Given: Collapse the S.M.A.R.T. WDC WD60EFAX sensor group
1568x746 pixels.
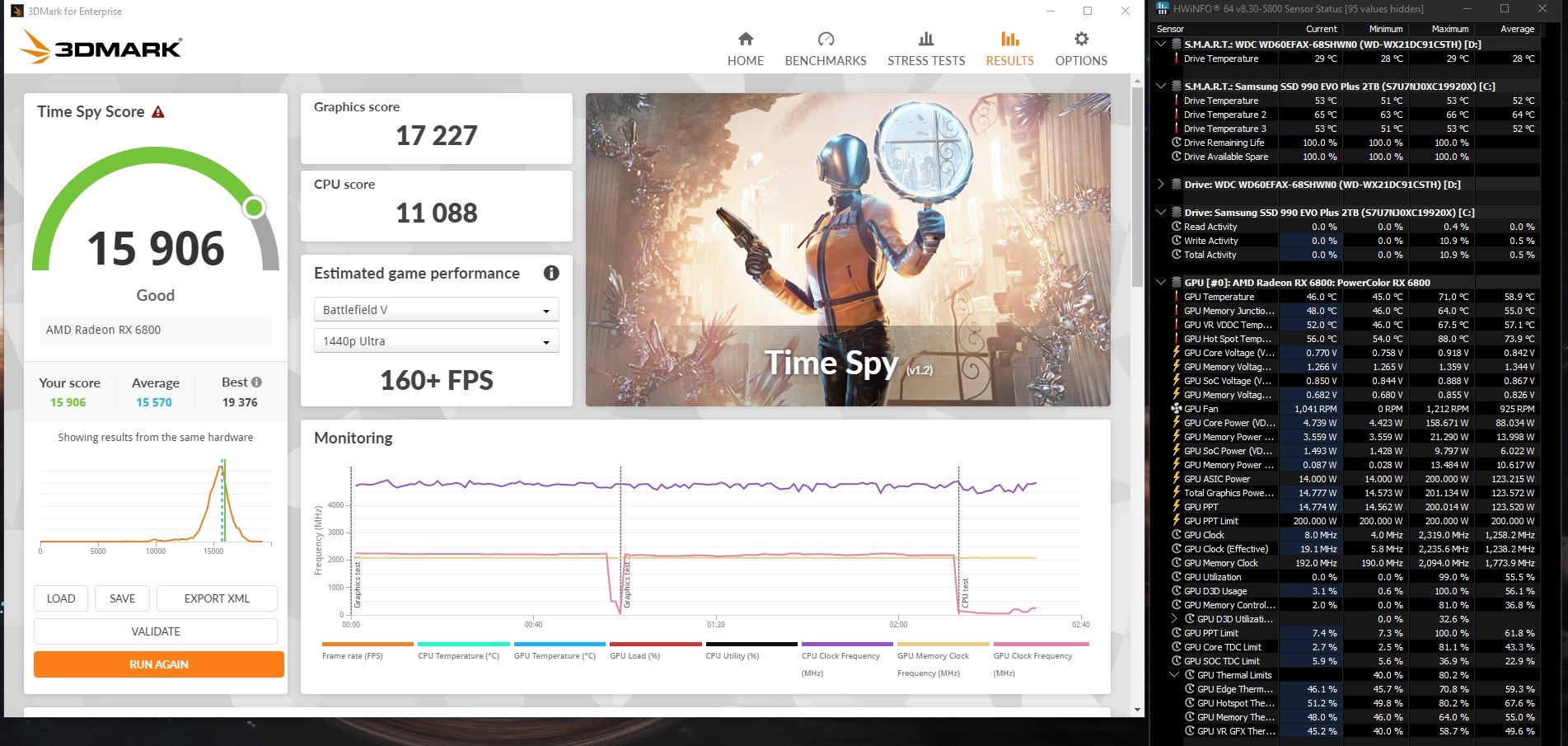Looking at the screenshot, I should pyautogui.click(x=1161, y=45).
